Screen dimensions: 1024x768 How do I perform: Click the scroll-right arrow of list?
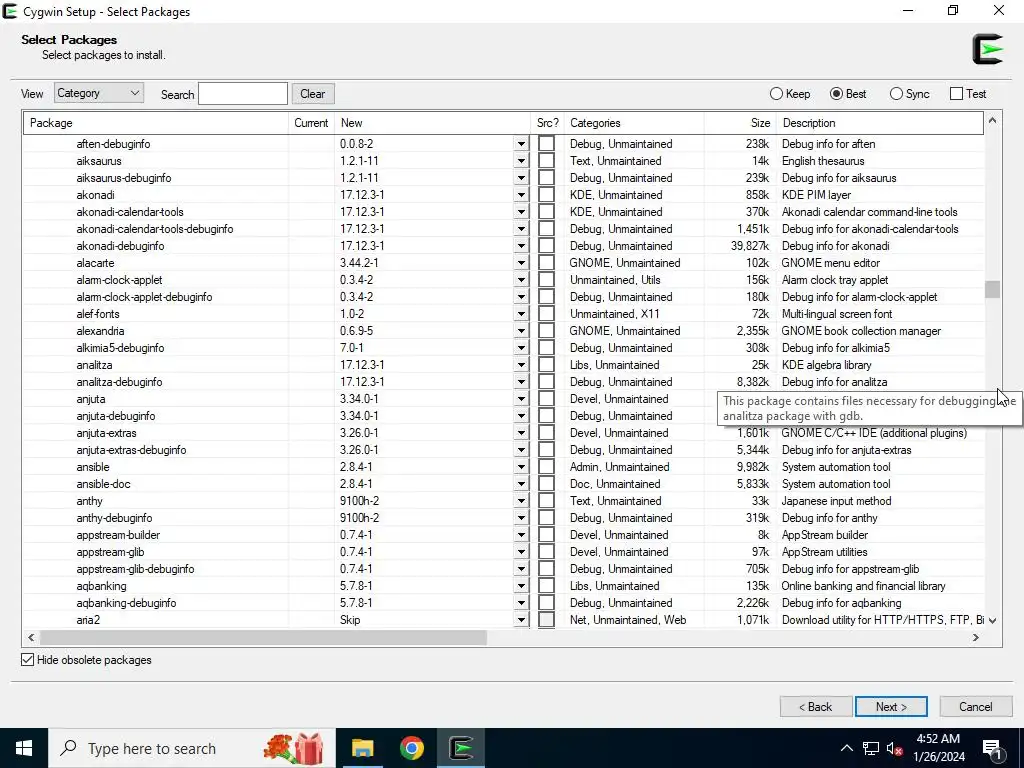(976, 637)
